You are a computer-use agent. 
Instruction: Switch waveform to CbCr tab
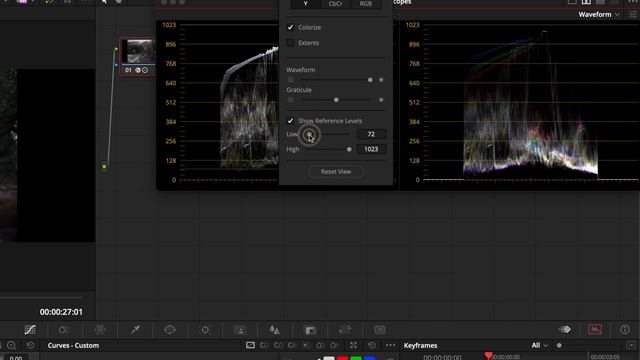coord(336,4)
